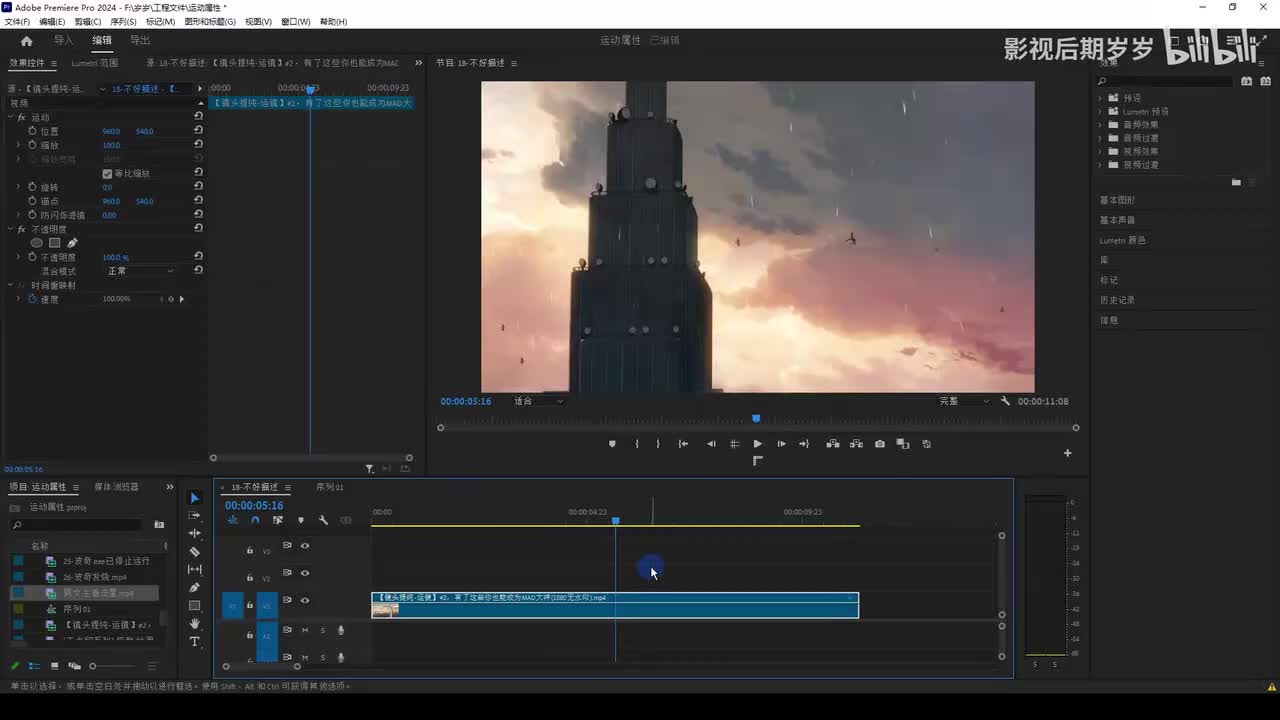Open the 混合模式 blend mode dropdown
1280x720 pixels.
pyautogui.click(x=140, y=271)
